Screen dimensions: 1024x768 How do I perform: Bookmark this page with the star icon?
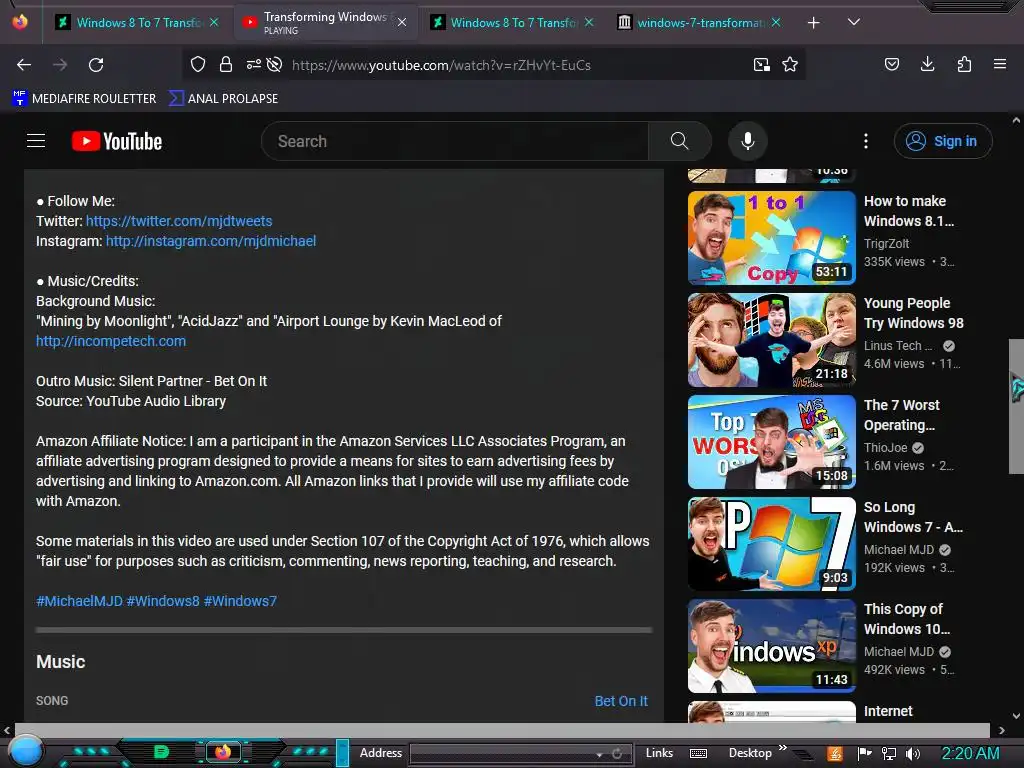(x=790, y=65)
